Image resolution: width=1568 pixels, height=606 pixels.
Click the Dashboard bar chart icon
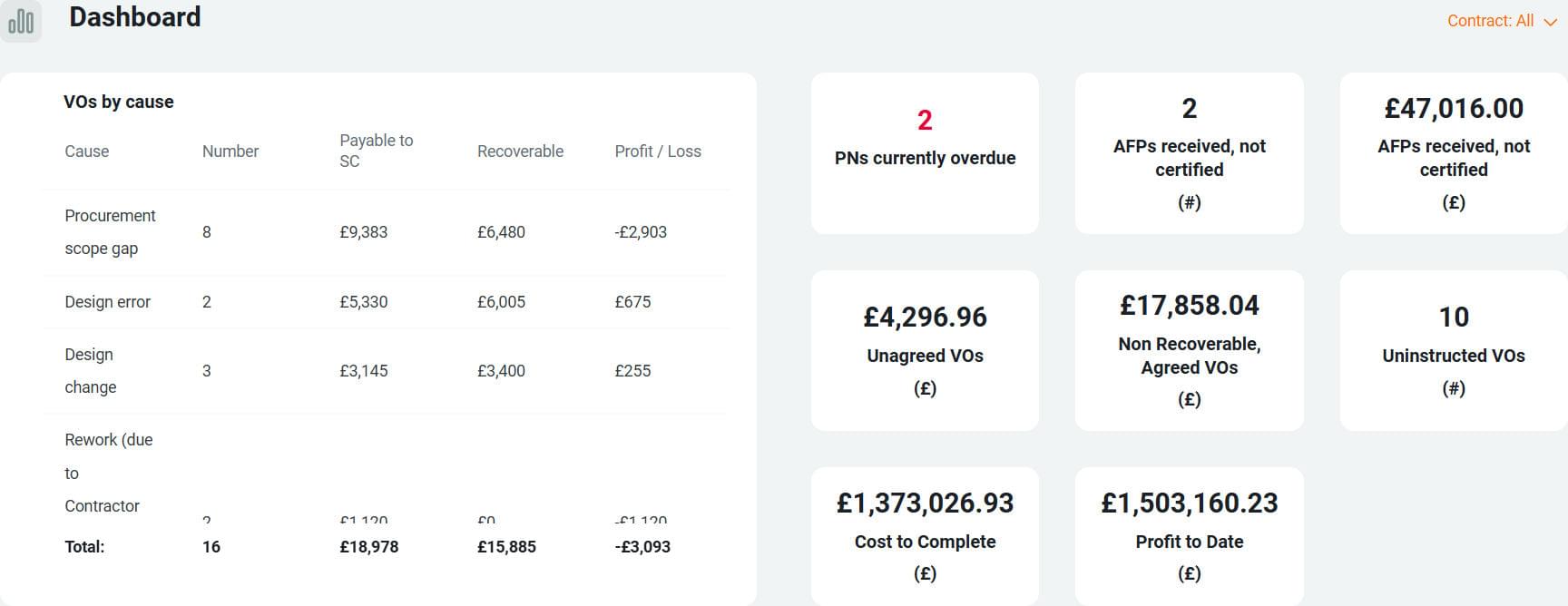(x=21, y=21)
